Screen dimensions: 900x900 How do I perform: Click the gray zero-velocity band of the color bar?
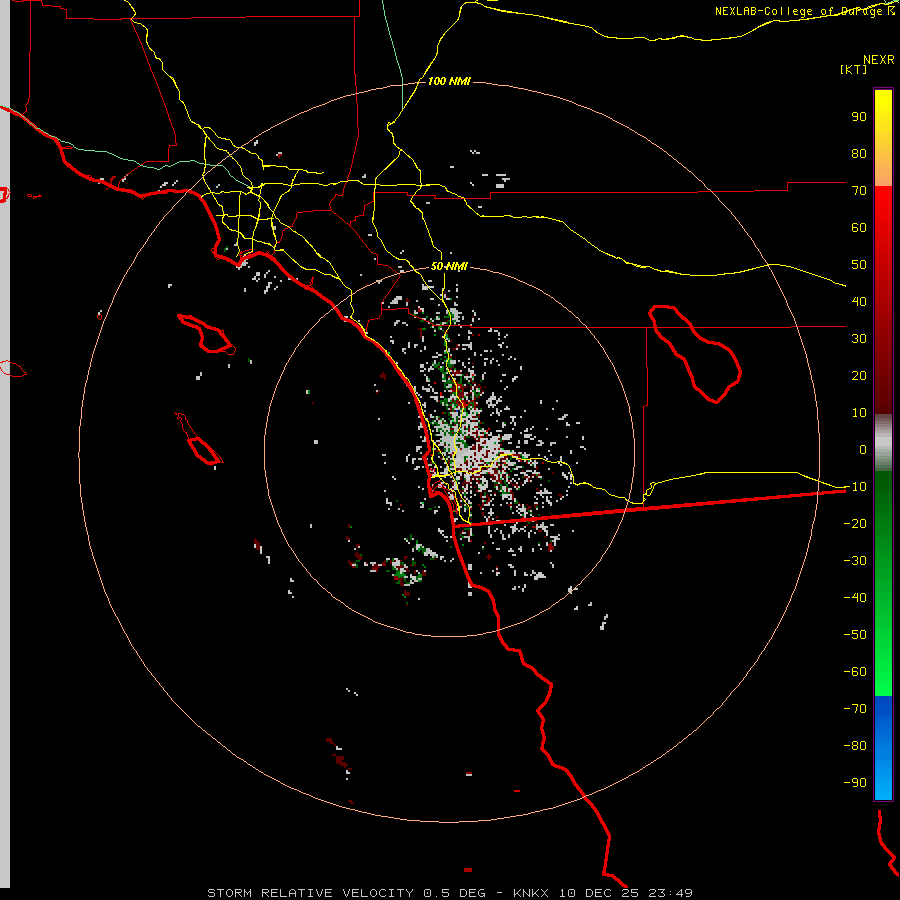click(x=883, y=443)
